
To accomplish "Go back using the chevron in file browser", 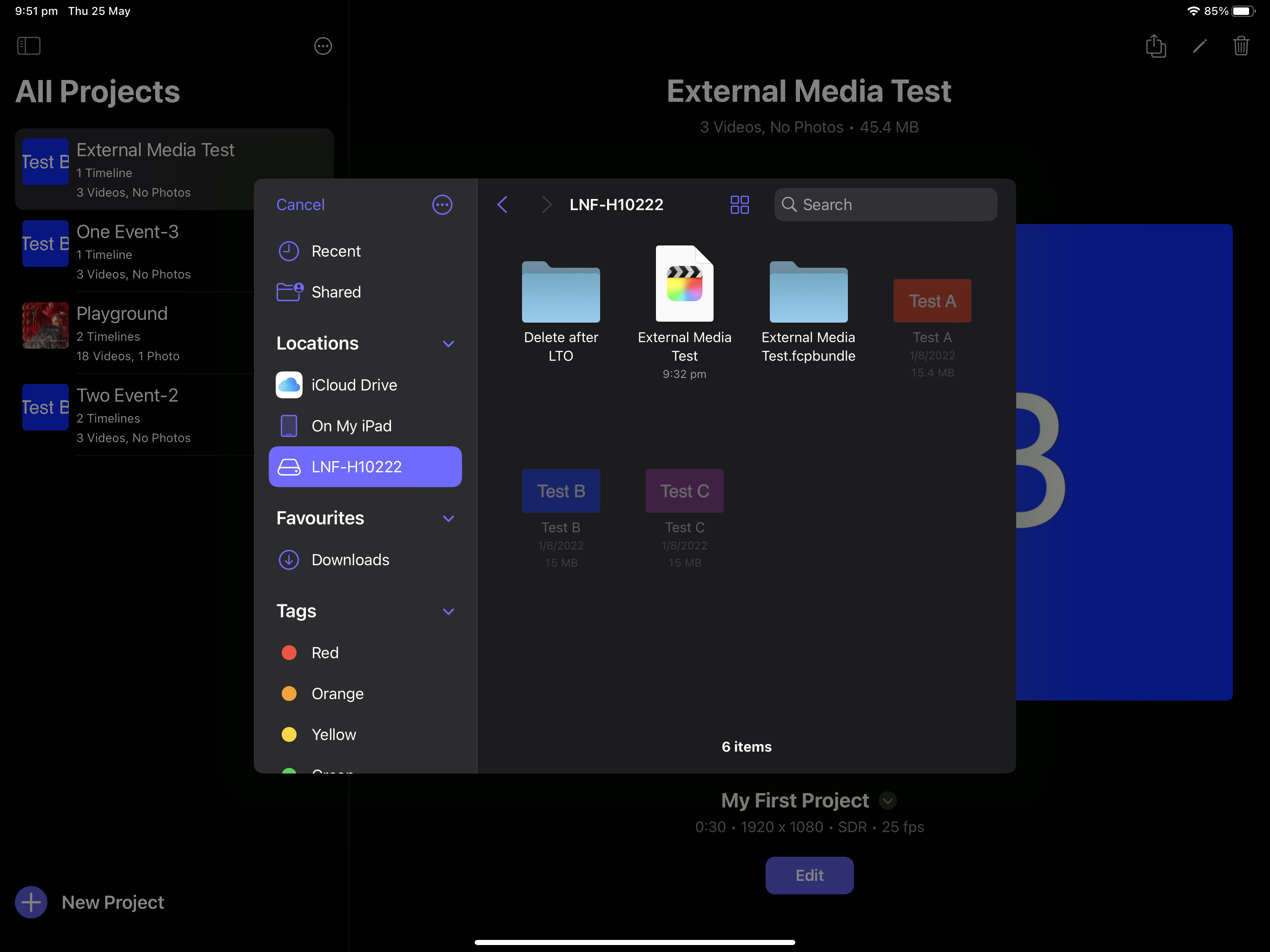I will click(x=503, y=205).
